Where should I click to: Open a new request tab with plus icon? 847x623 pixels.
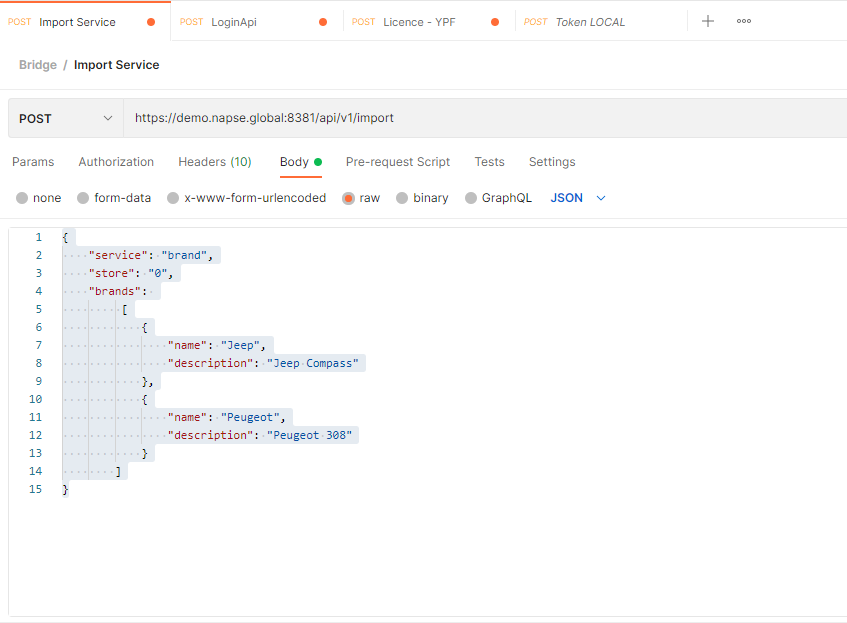[x=708, y=21]
